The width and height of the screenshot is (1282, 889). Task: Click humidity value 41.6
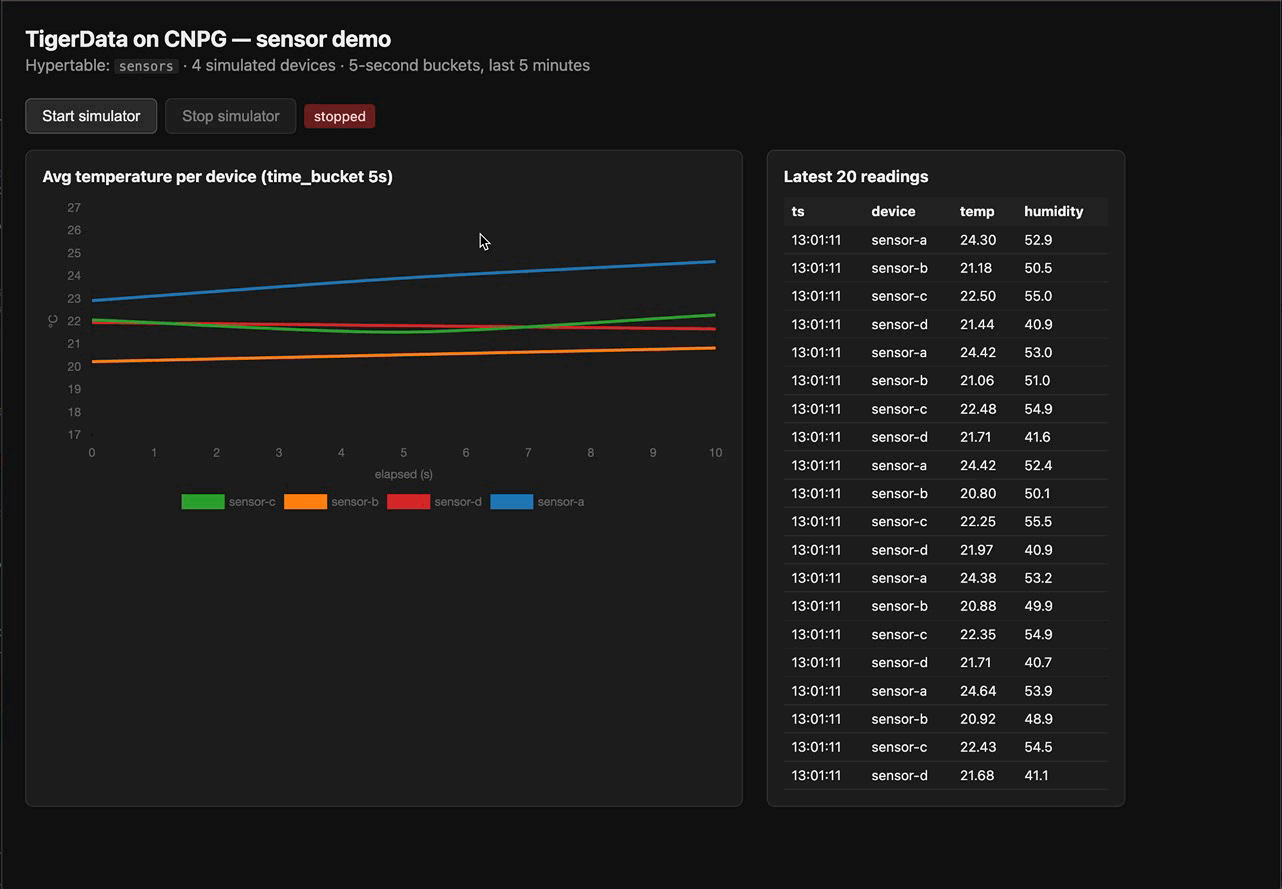click(x=1037, y=437)
